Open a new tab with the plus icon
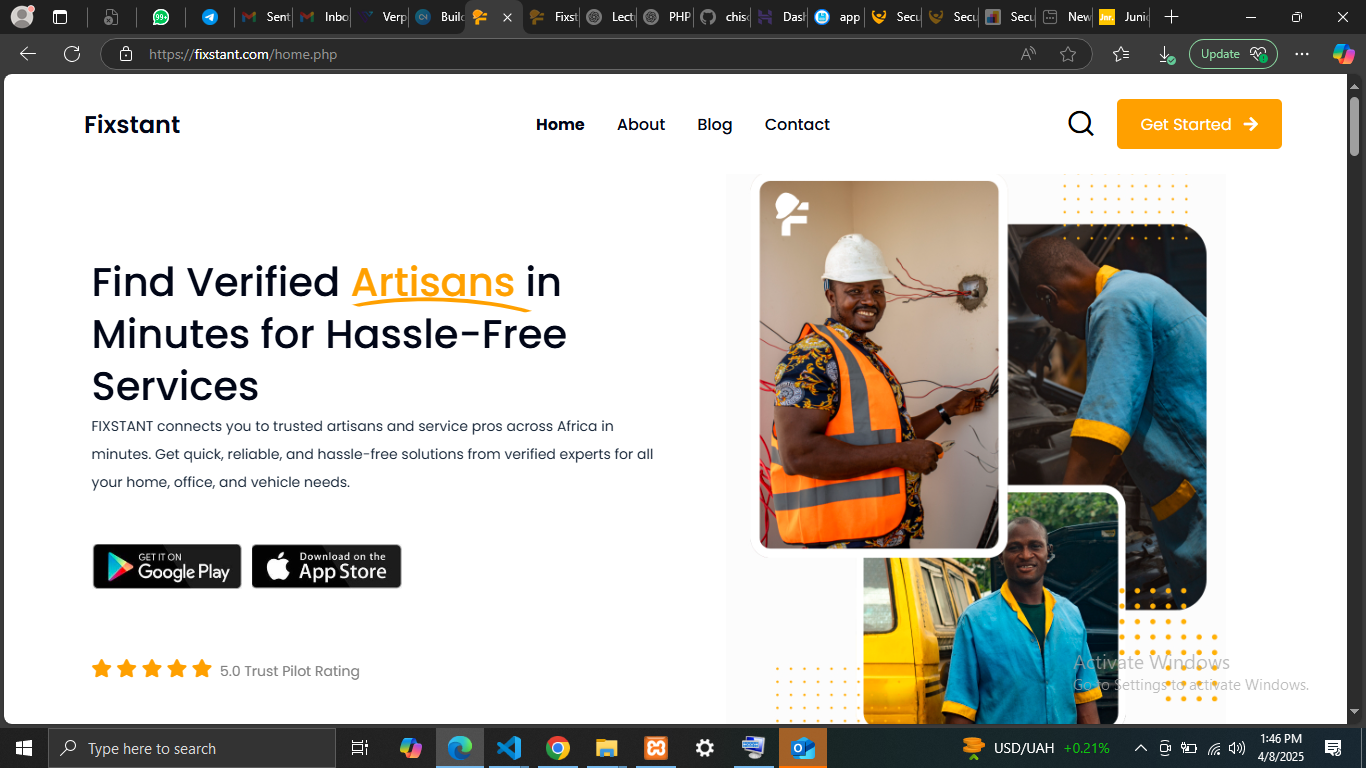The height and width of the screenshot is (768, 1366). tap(1172, 17)
